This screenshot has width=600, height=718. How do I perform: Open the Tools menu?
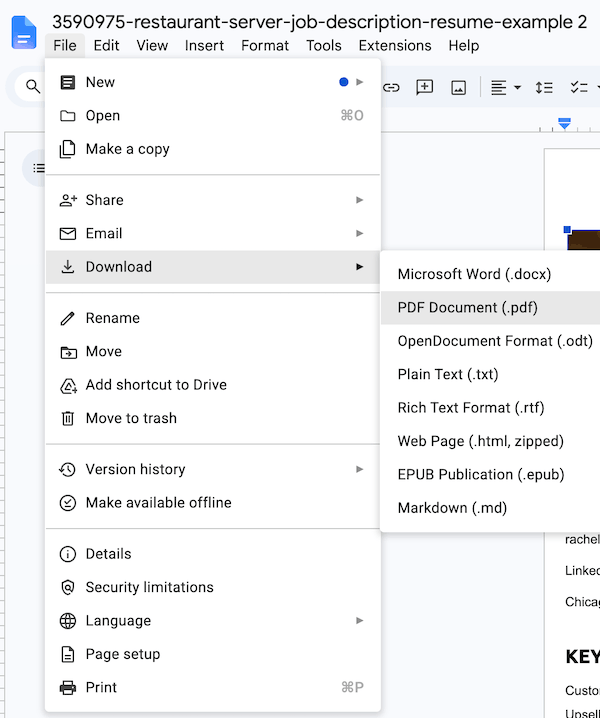[x=323, y=45]
